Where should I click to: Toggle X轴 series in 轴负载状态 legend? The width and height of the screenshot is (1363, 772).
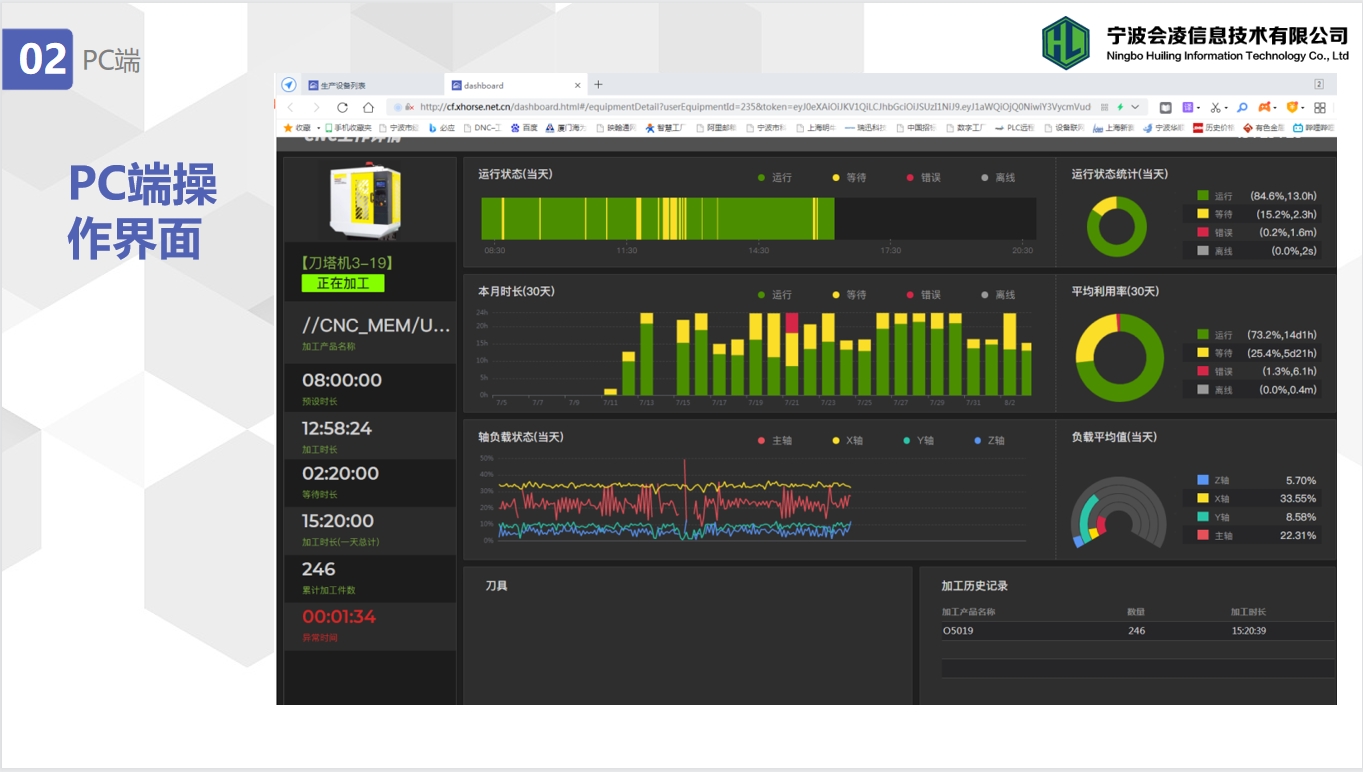pyautogui.click(x=849, y=440)
